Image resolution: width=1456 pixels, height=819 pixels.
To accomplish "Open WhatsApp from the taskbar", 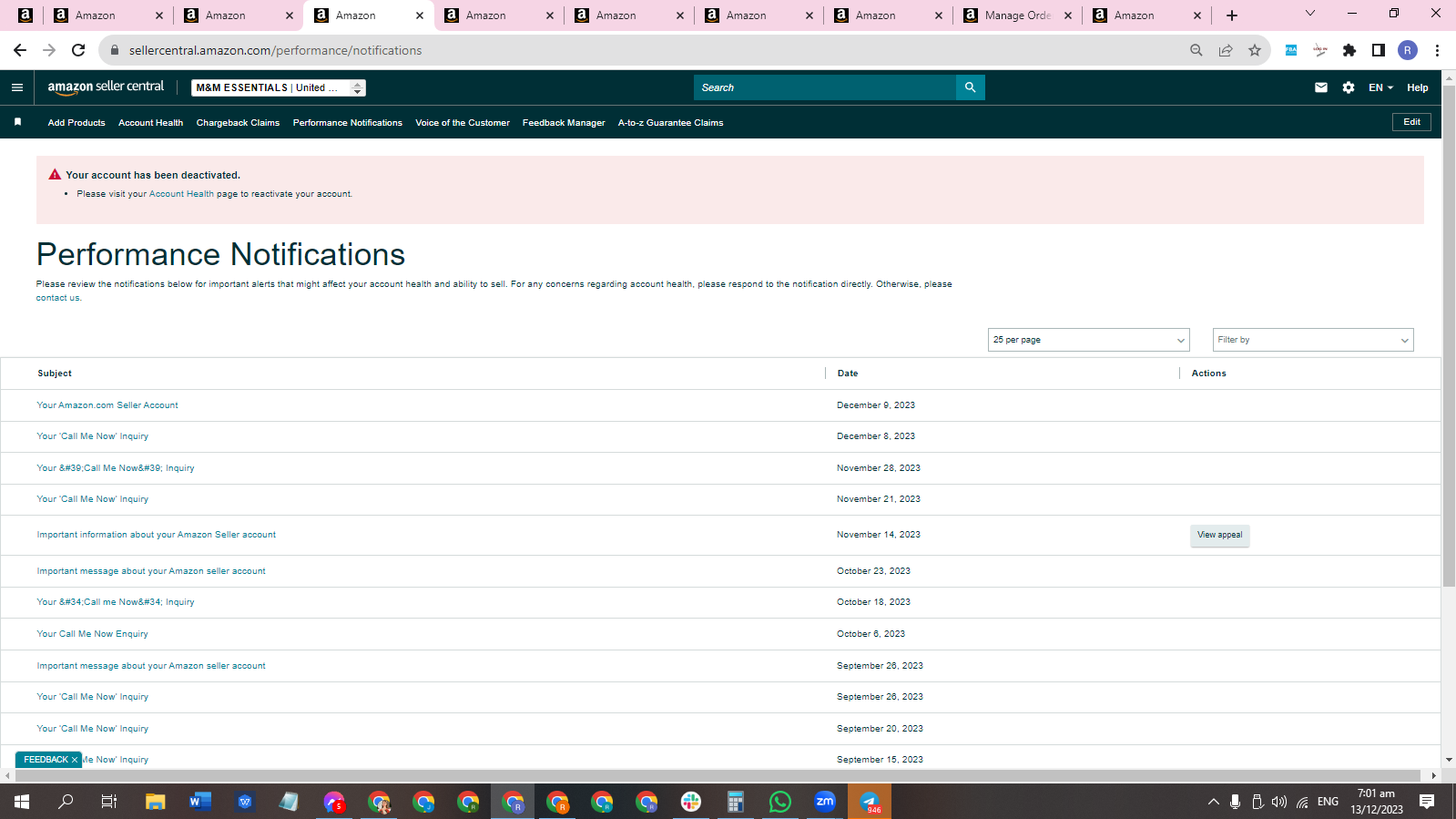I will point(780,802).
